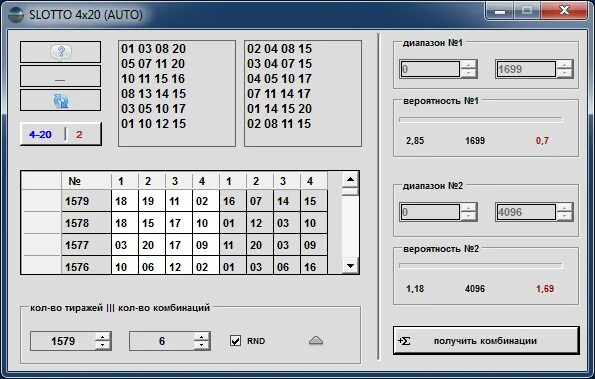Select table row number 1577
595x379 pixels.
(86, 245)
